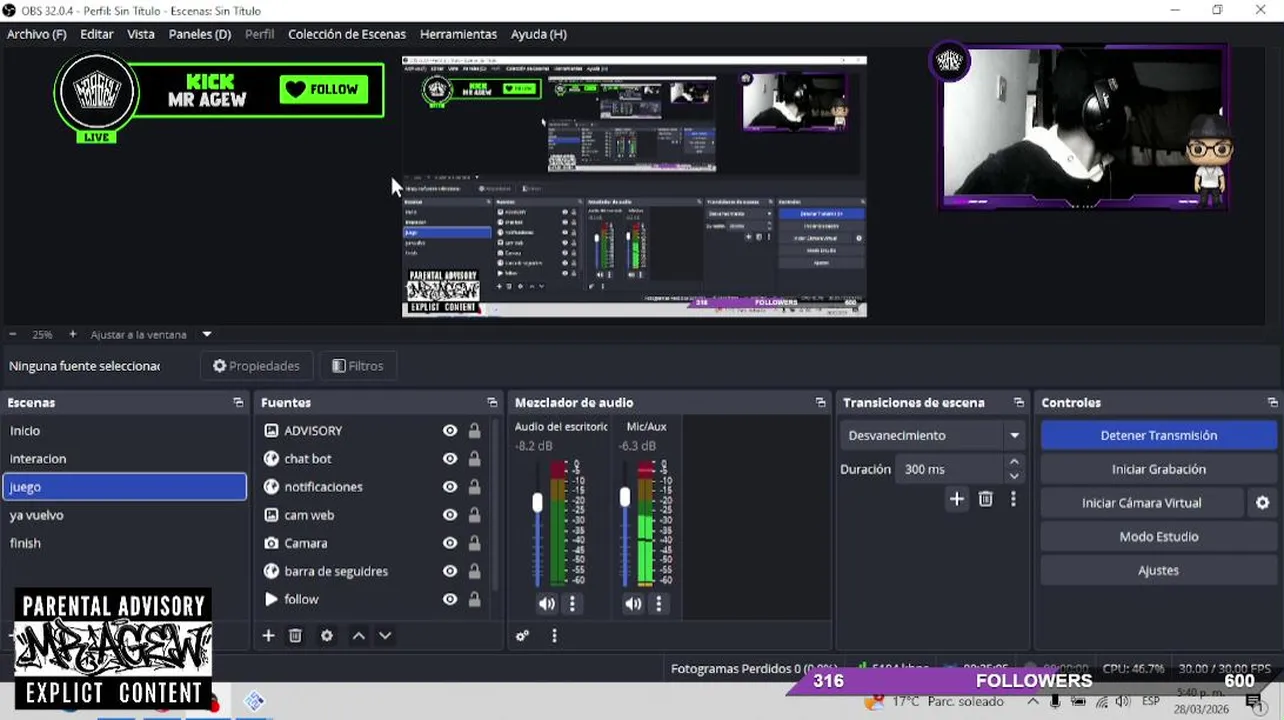Screen dimensions: 1284x720
Task: Click Detener Transmisión button
Action: tap(1159, 436)
